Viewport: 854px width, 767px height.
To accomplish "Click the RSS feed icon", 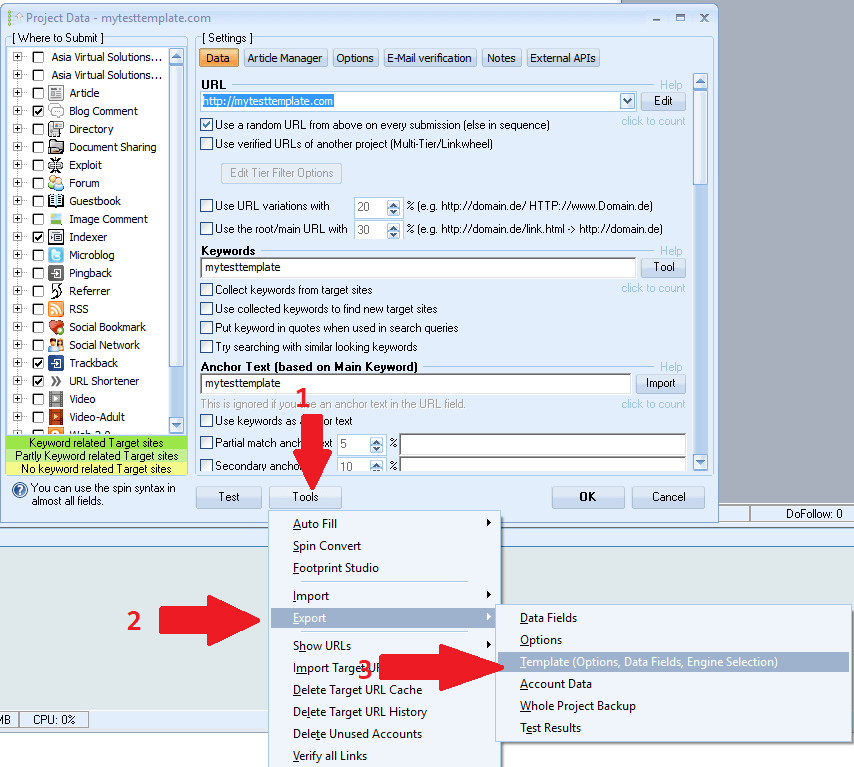I will pos(56,309).
